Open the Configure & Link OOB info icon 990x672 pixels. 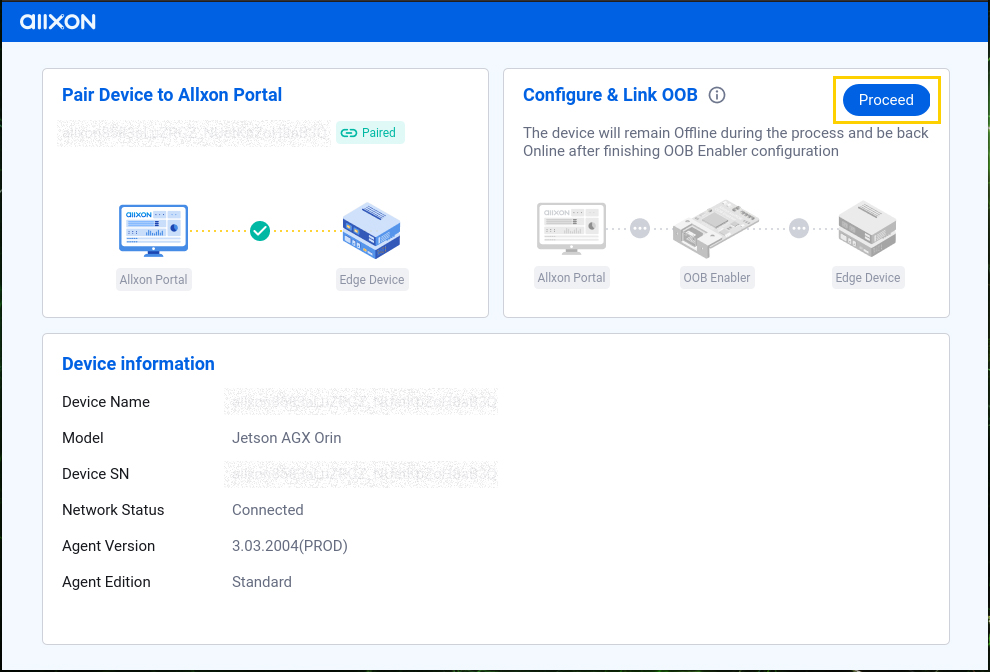coord(717,95)
